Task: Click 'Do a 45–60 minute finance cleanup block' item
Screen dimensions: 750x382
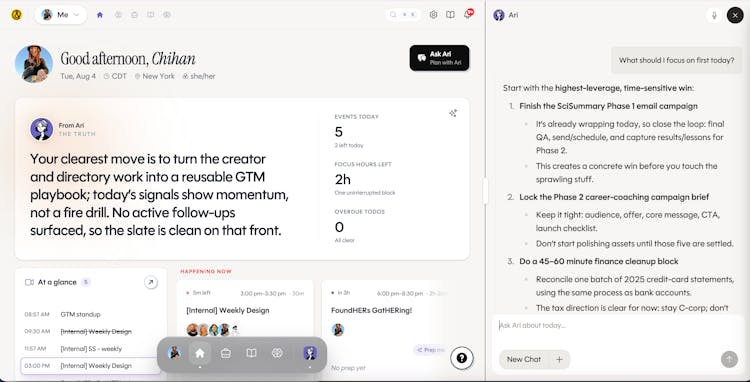Action: tap(599, 261)
